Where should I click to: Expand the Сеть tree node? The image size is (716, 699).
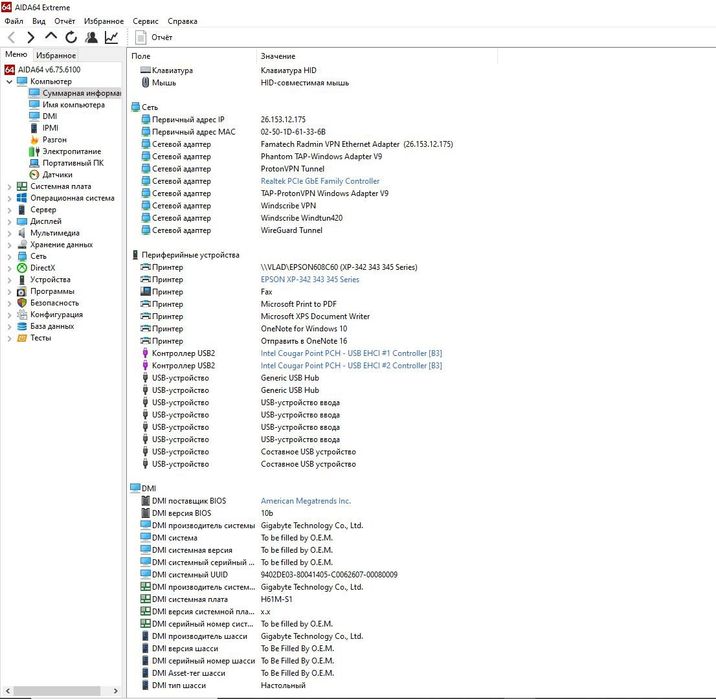[x=9, y=256]
